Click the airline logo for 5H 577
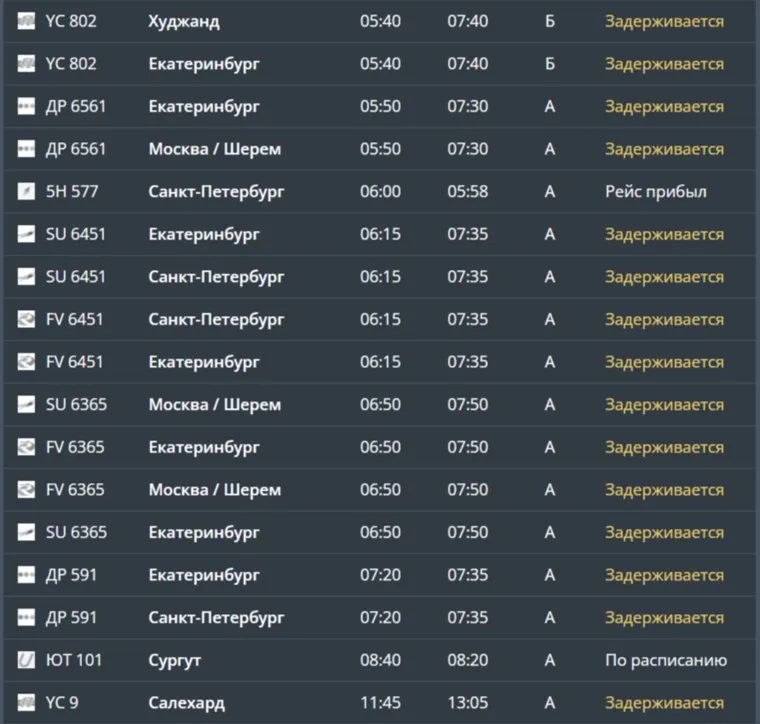Viewport: 760px width, 724px height. coord(26,191)
